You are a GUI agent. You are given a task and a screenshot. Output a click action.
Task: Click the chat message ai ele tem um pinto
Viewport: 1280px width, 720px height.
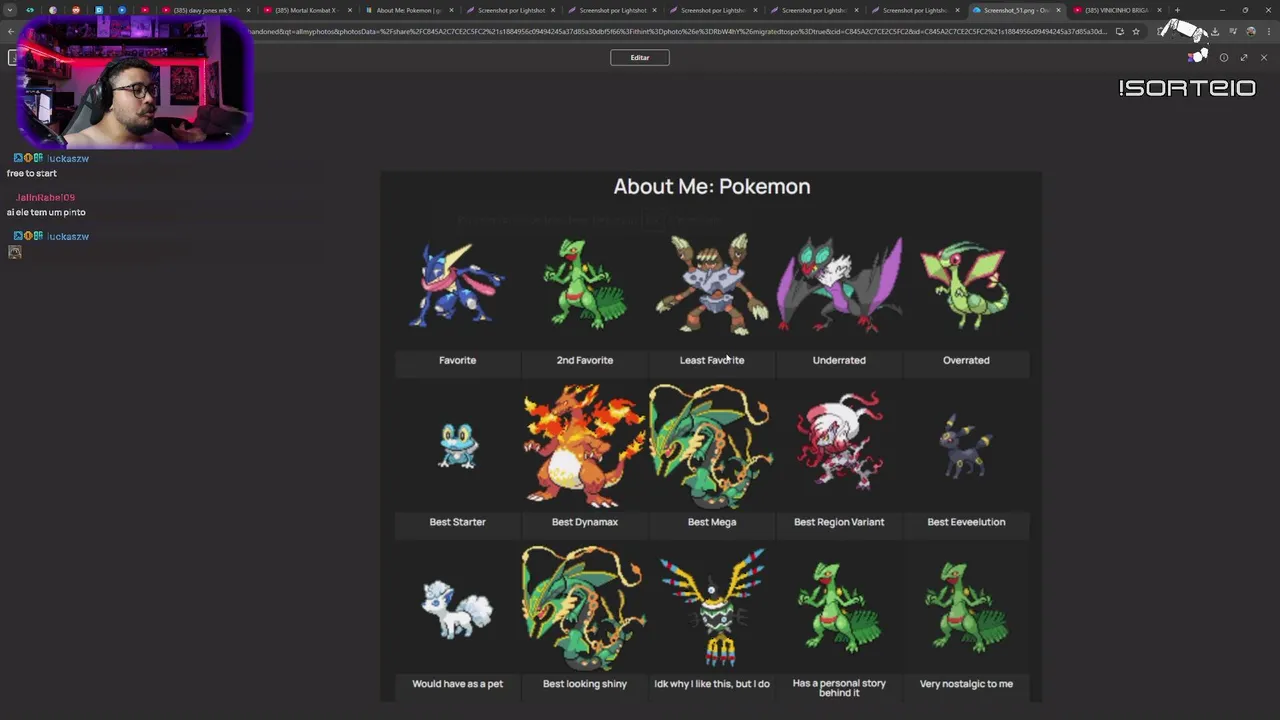pos(46,212)
